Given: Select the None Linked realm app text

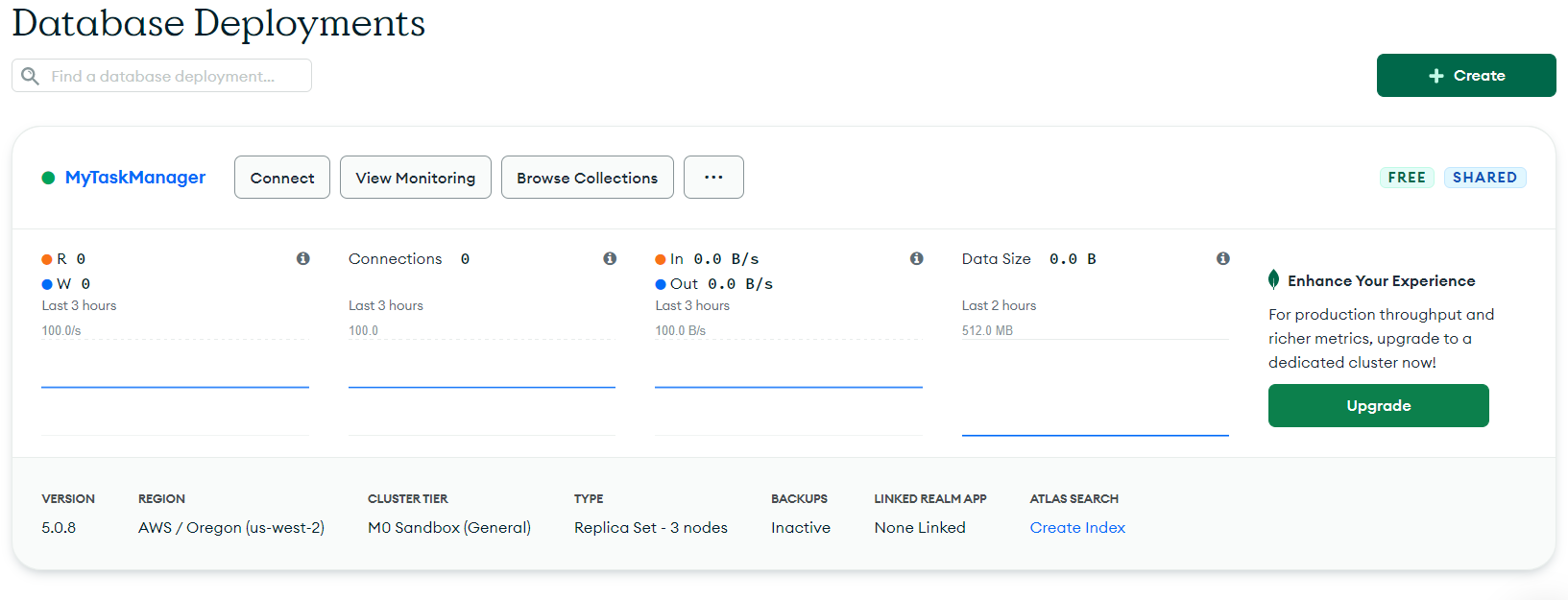Looking at the screenshot, I should point(920,528).
